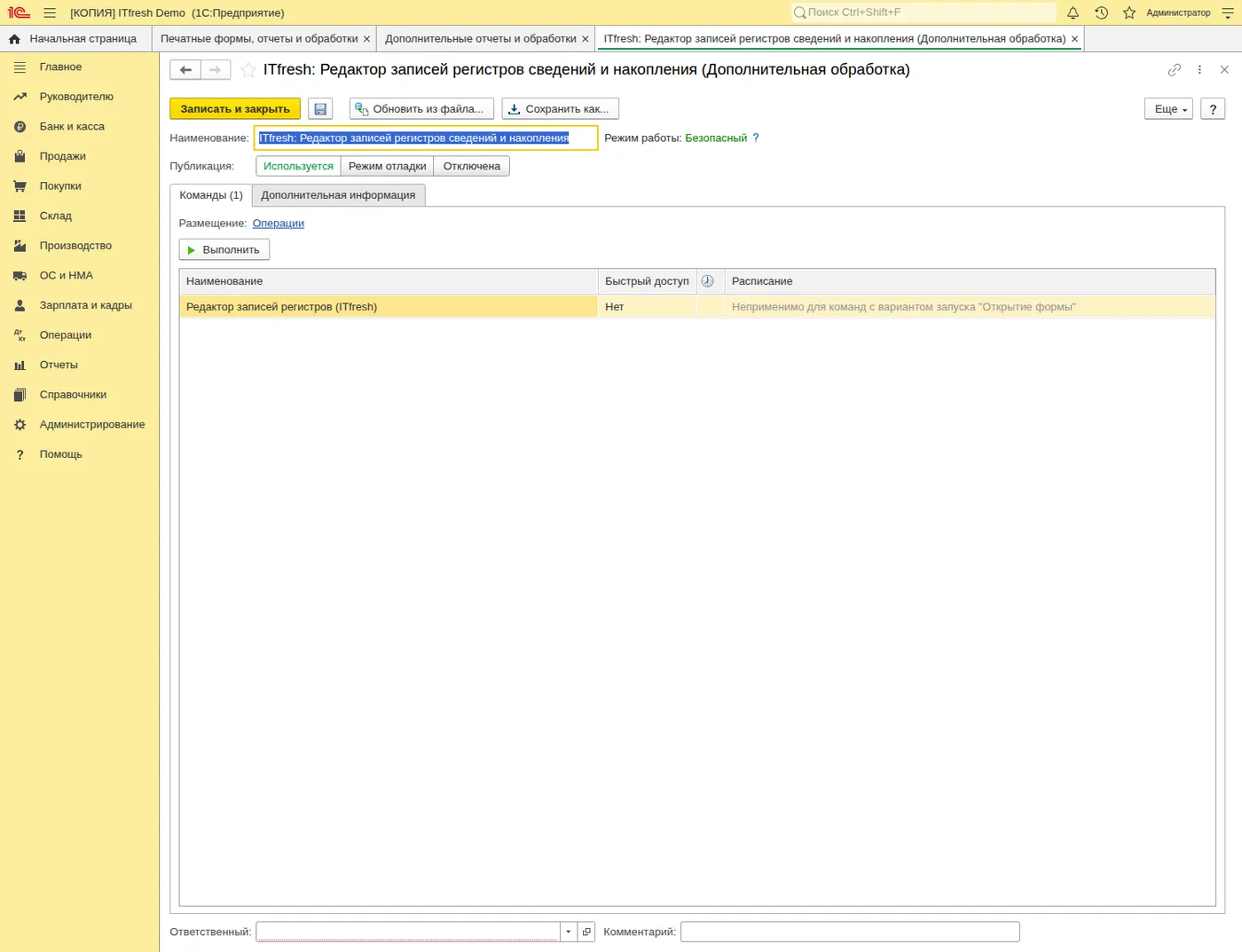Save using the diskette icon
This screenshot has width=1242, height=952.
[320, 109]
